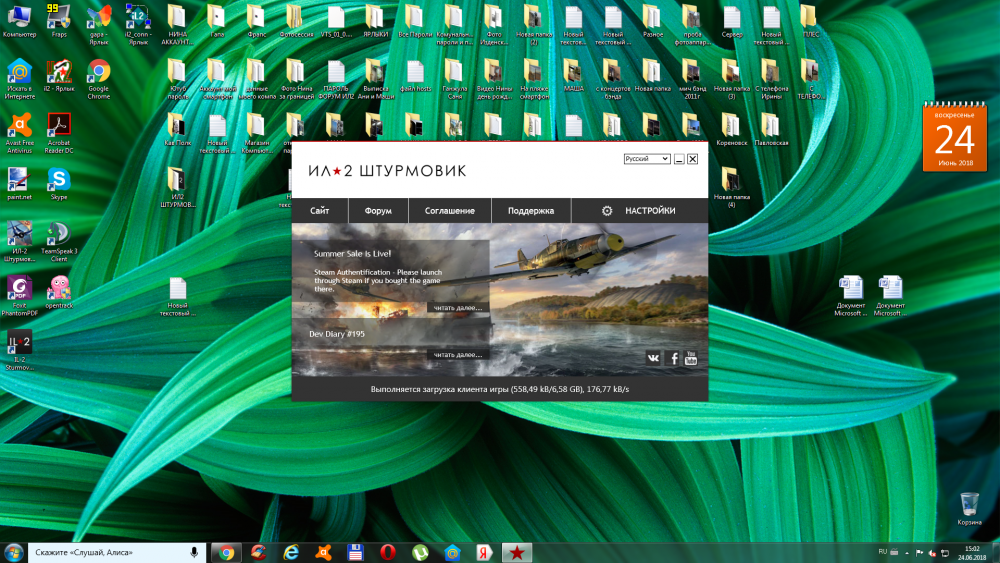Image resolution: width=1000 pixels, height=563 pixels.
Task: Launch Fraps from the desktop
Action: click(59, 20)
